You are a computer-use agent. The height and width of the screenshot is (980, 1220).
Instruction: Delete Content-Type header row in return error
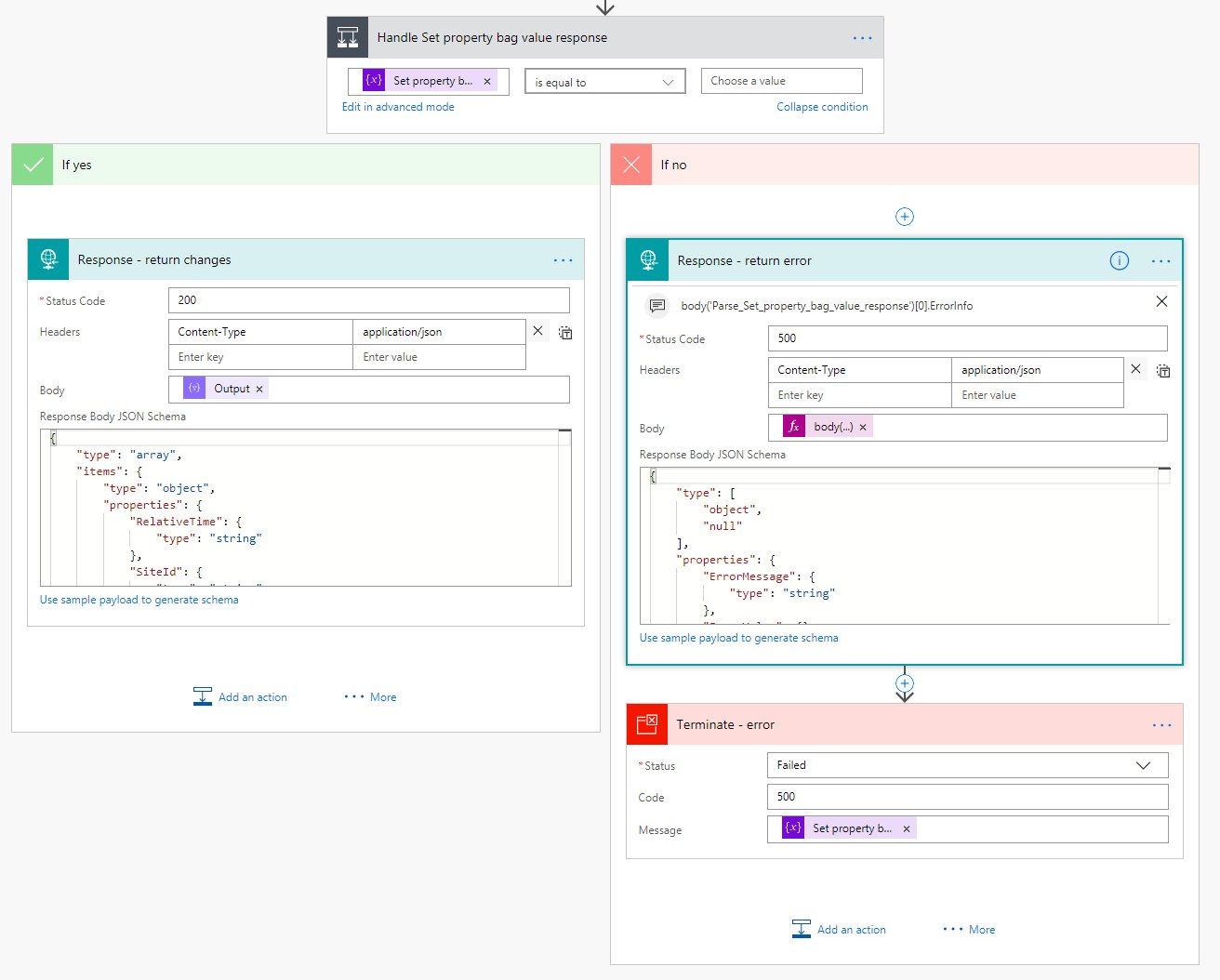1135,369
